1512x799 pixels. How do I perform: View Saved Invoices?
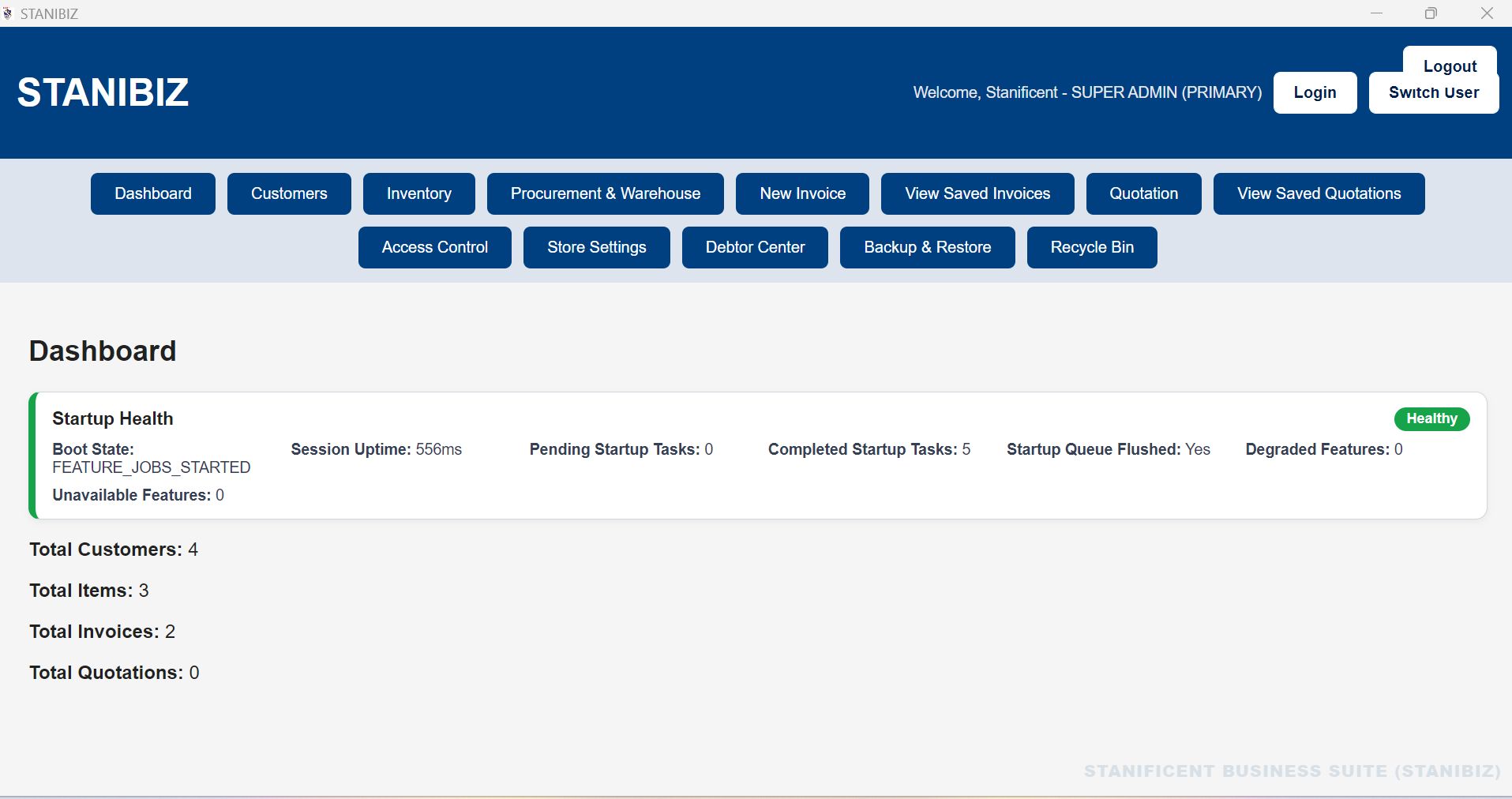[x=977, y=193]
